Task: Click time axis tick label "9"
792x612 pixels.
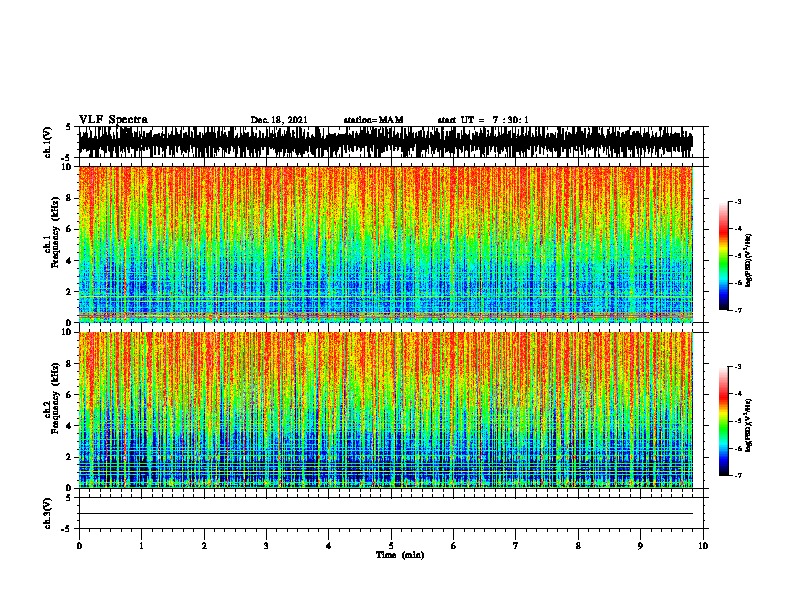Action: [x=640, y=546]
